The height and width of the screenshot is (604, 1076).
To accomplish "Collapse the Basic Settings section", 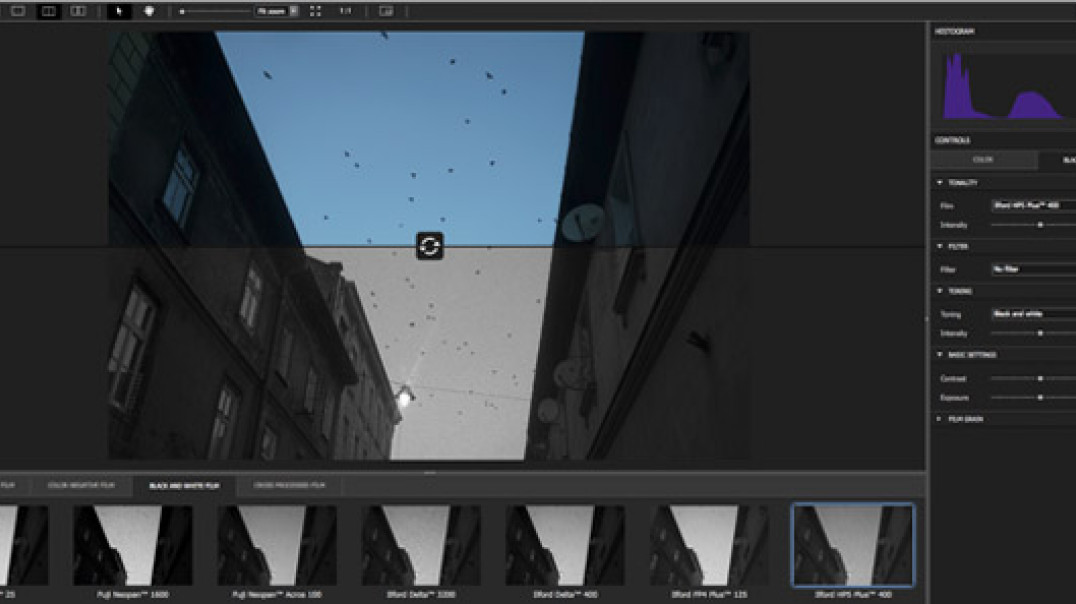I will tap(939, 355).
